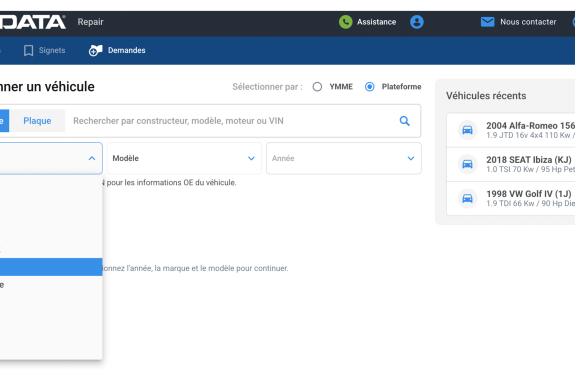Open the user account profile icon

pos(417,22)
